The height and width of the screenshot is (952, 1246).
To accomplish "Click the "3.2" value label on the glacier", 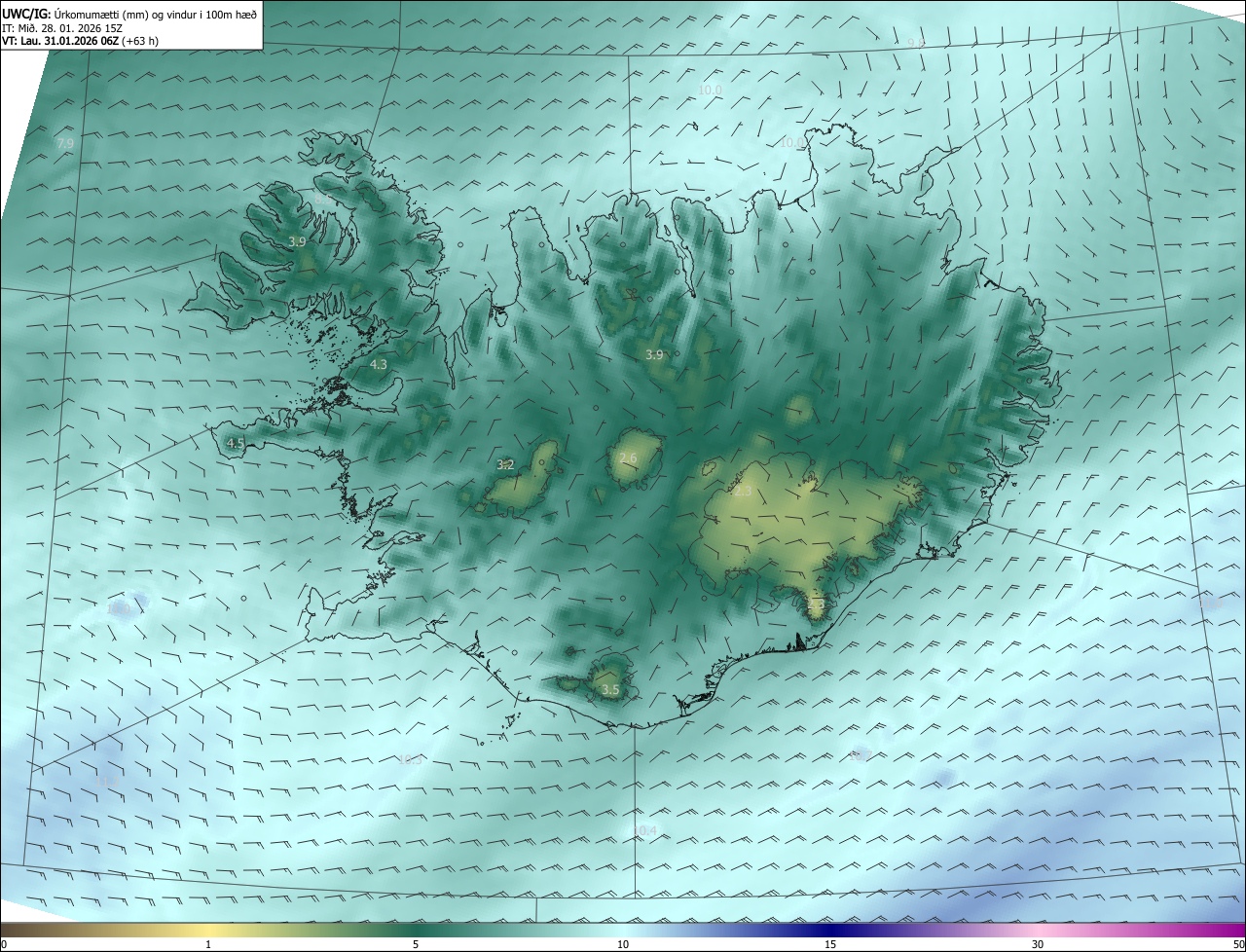I will point(505,465).
